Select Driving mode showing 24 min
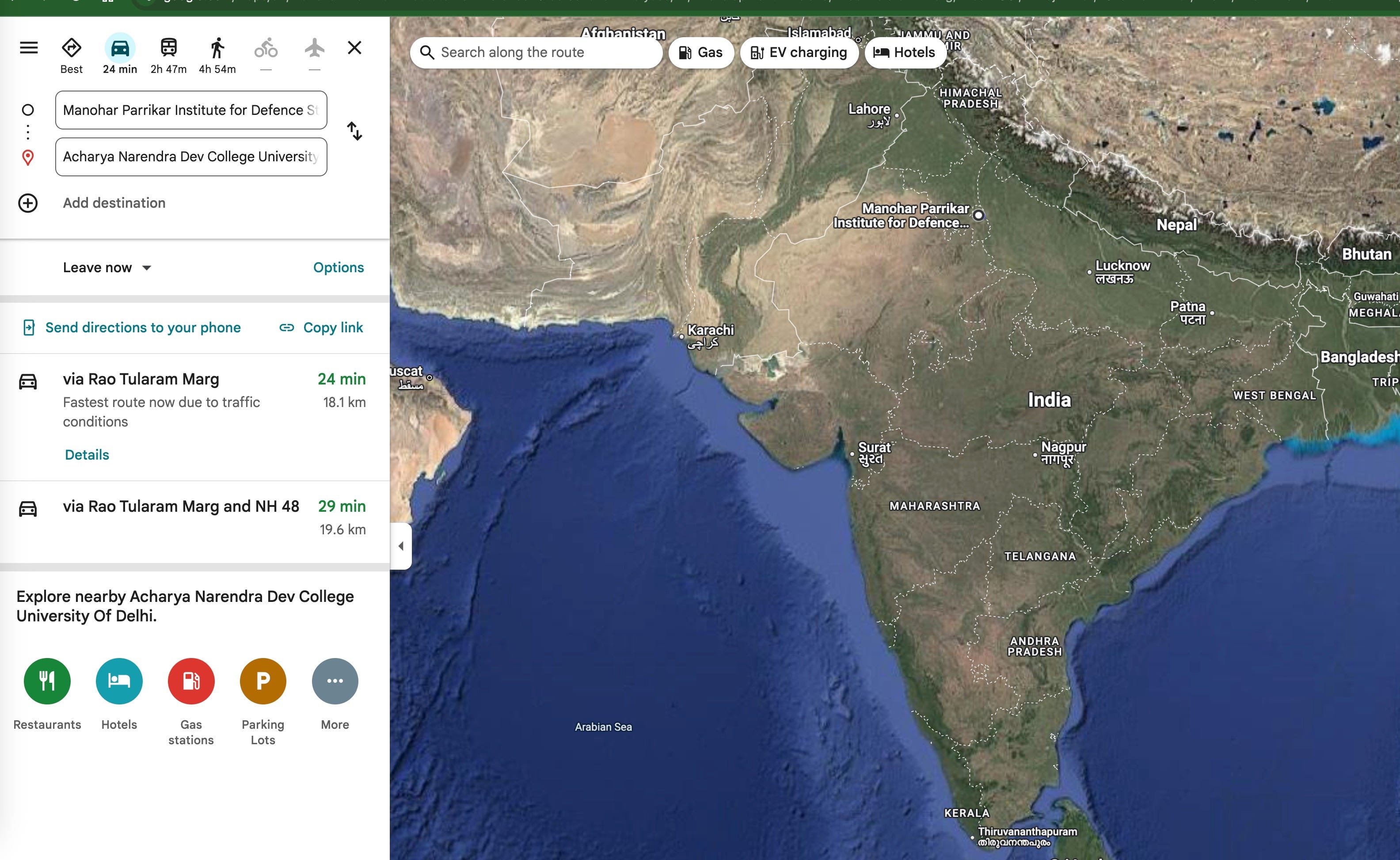 pos(119,56)
